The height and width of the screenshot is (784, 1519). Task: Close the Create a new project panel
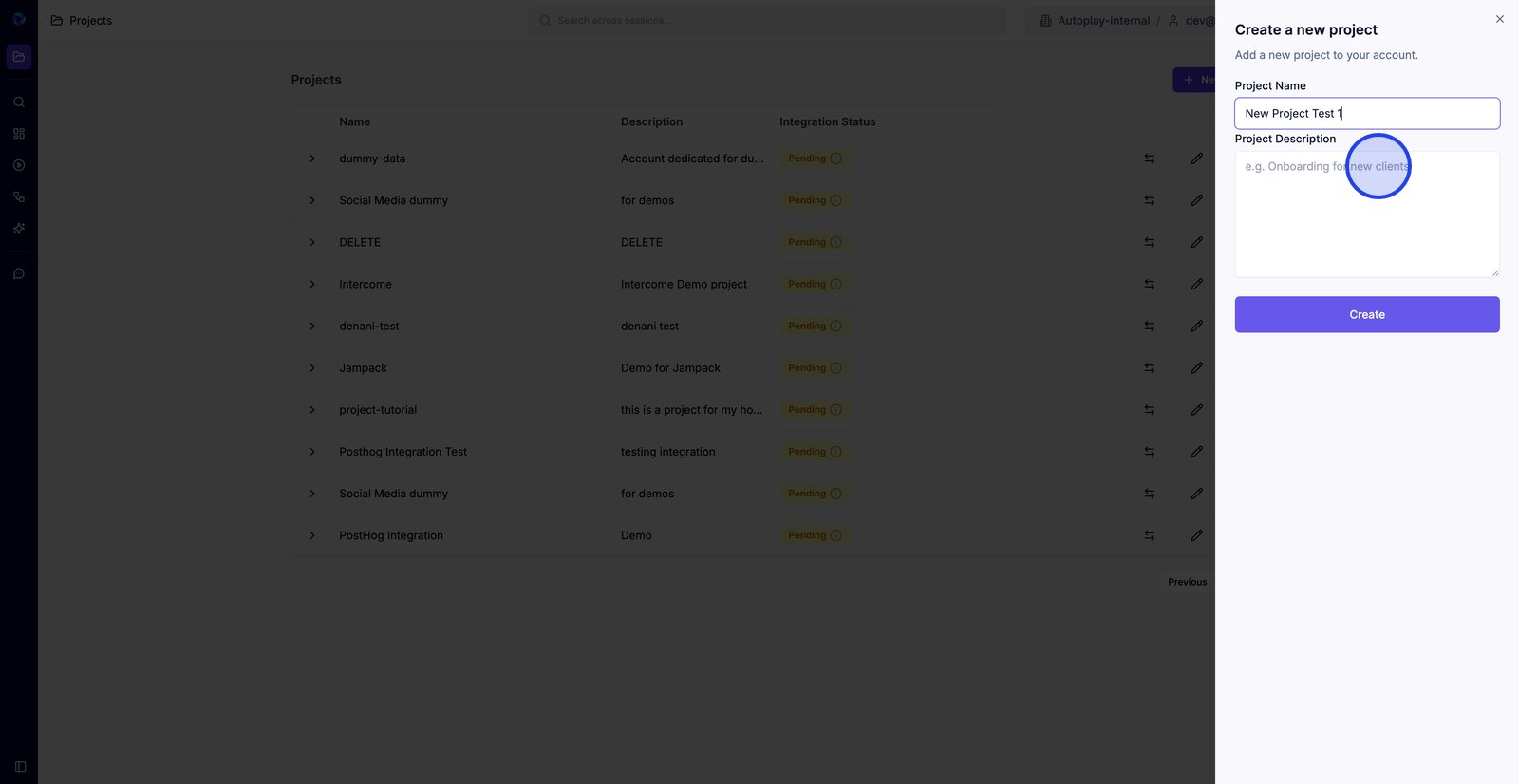tap(1500, 19)
